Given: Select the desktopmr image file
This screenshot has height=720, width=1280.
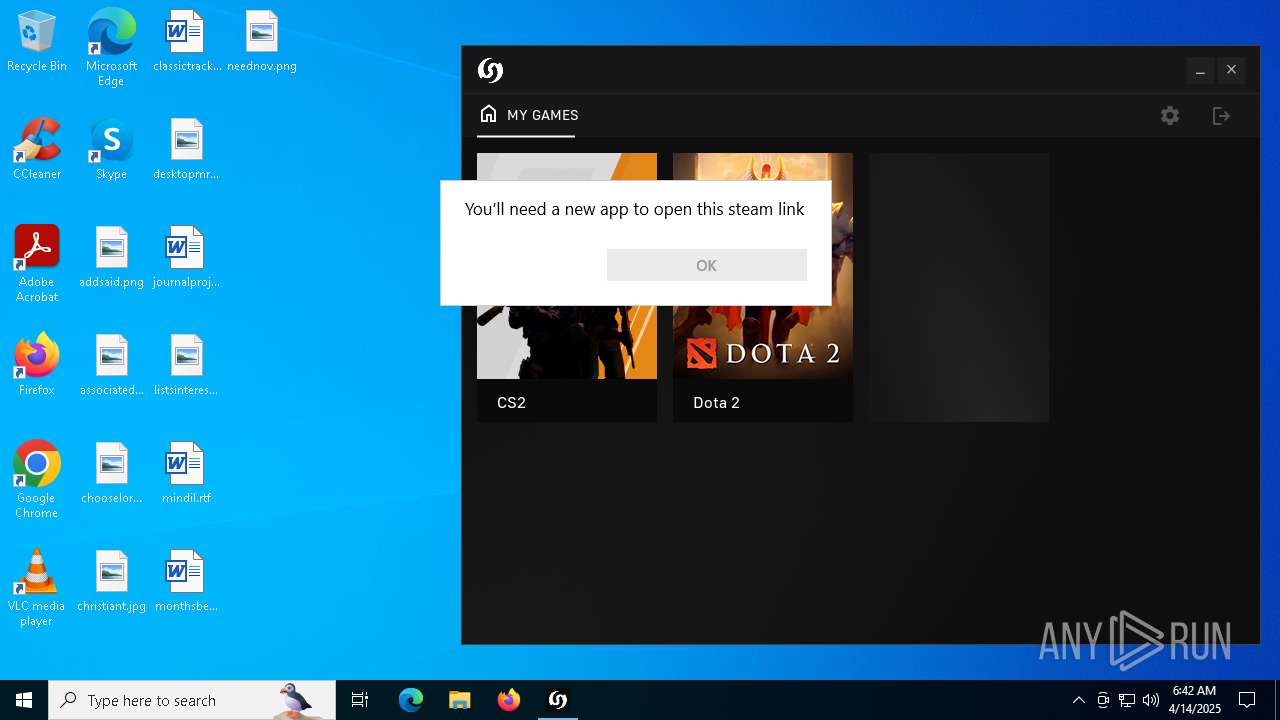Looking at the screenshot, I should click(186, 150).
